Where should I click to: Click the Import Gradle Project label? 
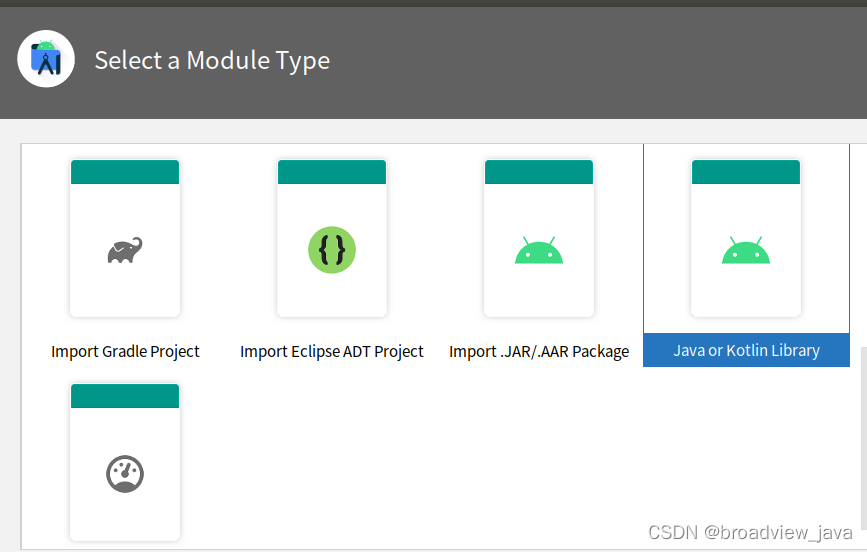pyautogui.click(x=125, y=352)
